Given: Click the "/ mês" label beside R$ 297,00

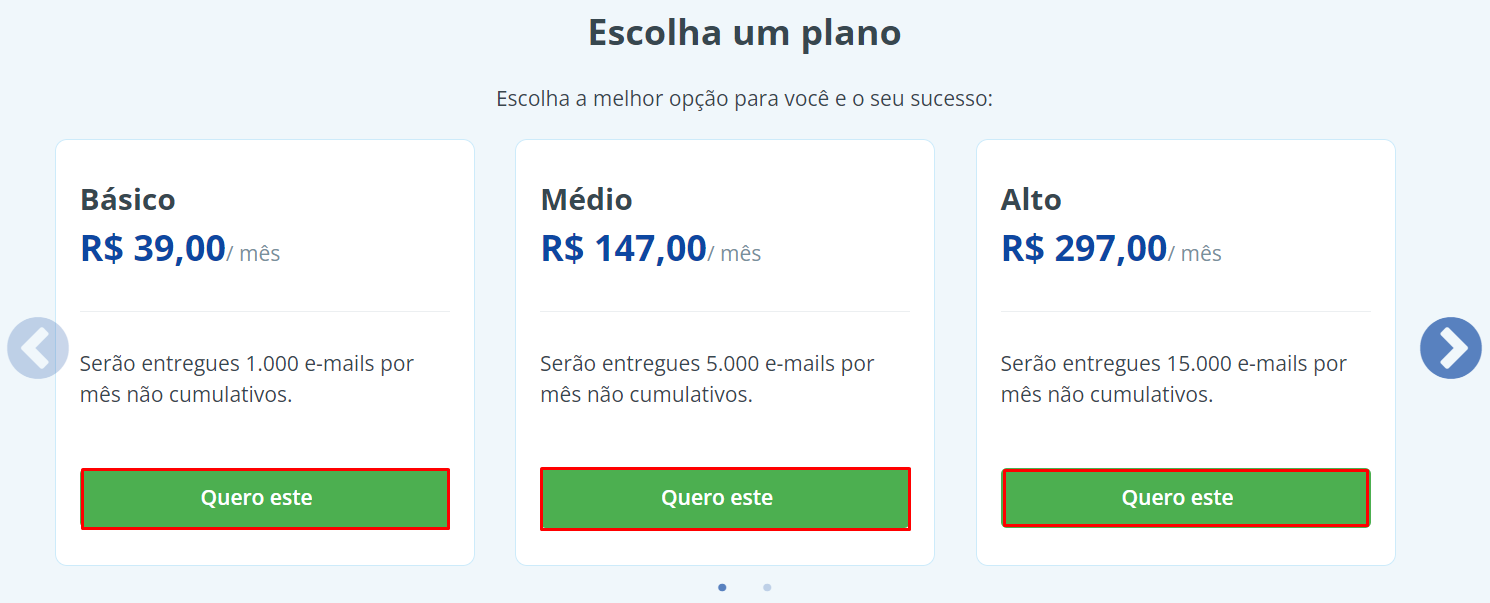Looking at the screenshot, I should tap(1196, 254).
